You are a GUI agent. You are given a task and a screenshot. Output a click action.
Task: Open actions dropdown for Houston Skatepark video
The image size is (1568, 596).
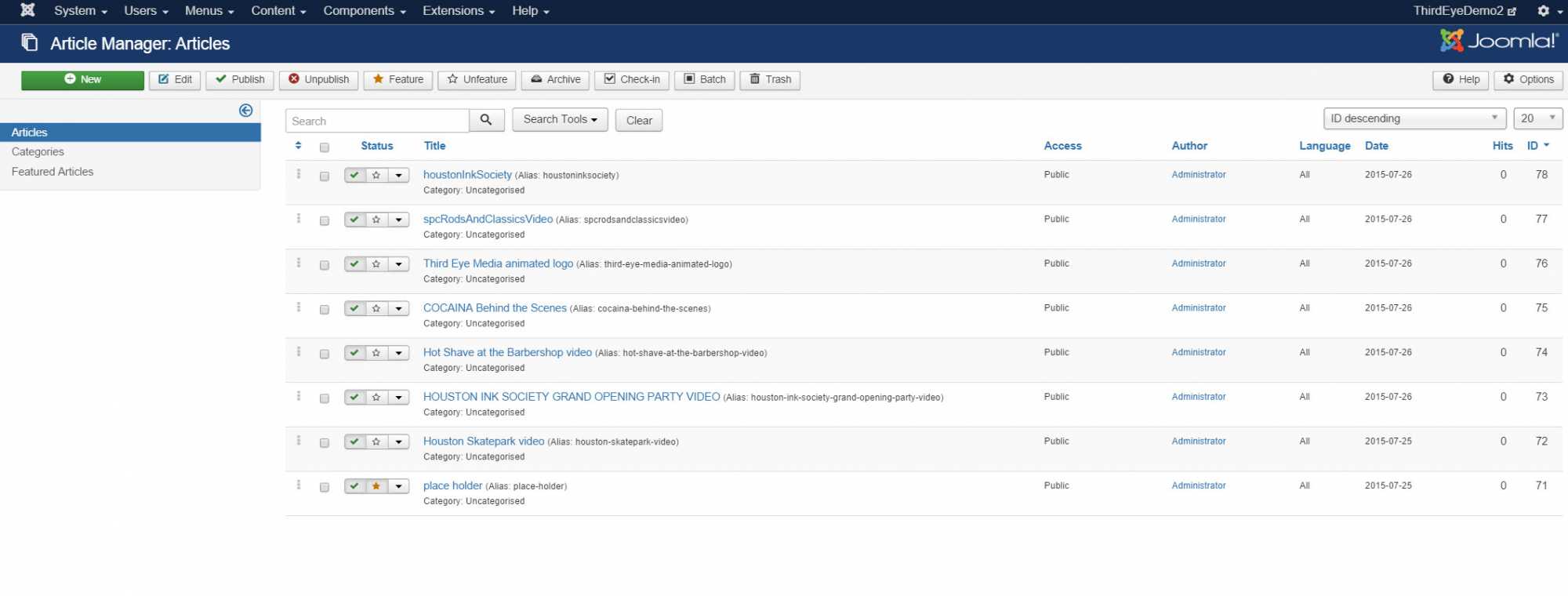pyautogui.click(x=398, y=442)
